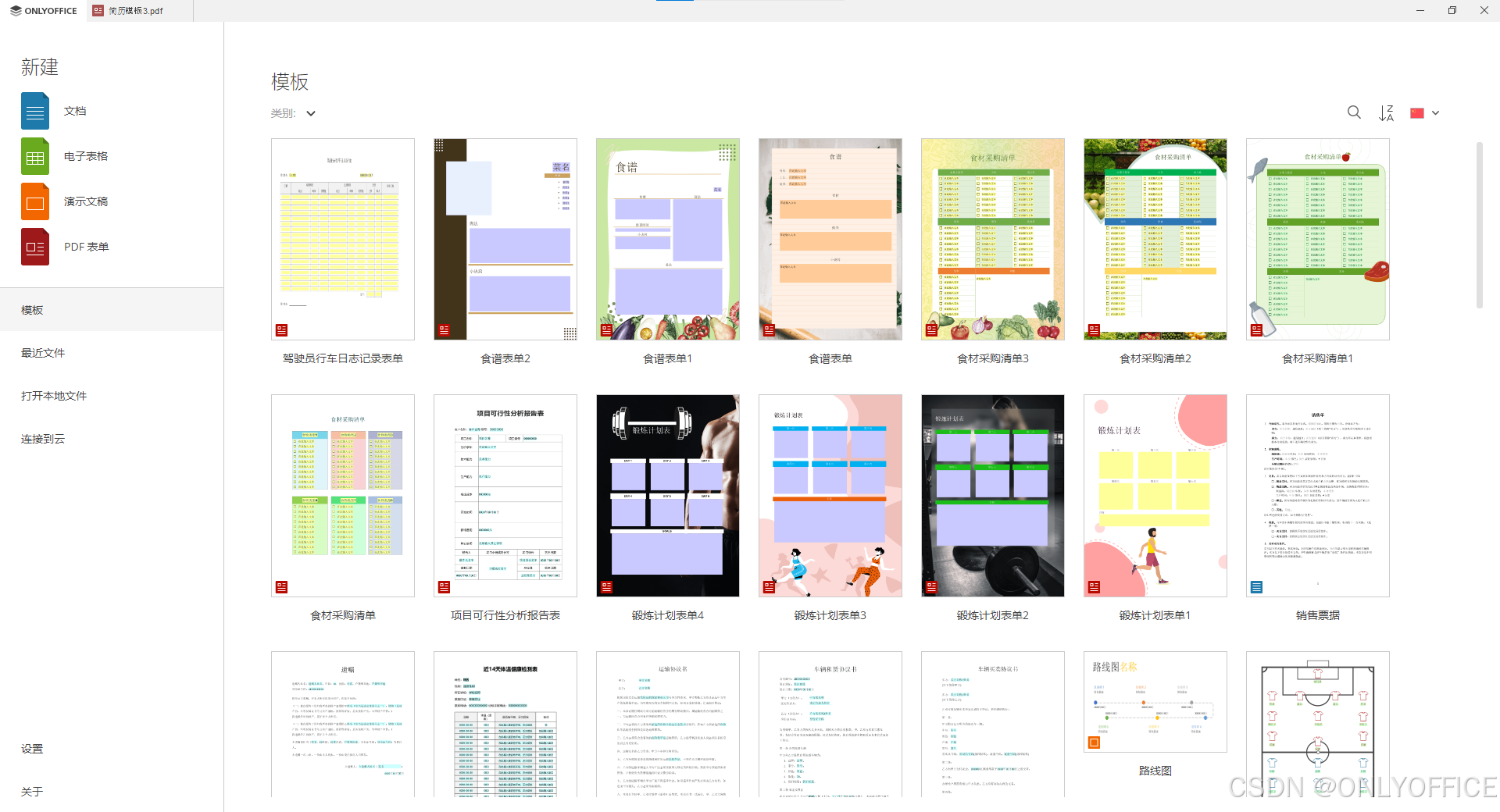Viewport: 1500px width, 812px height.
Task: Click the 路线图 template title
Action: coord(1155,771)
